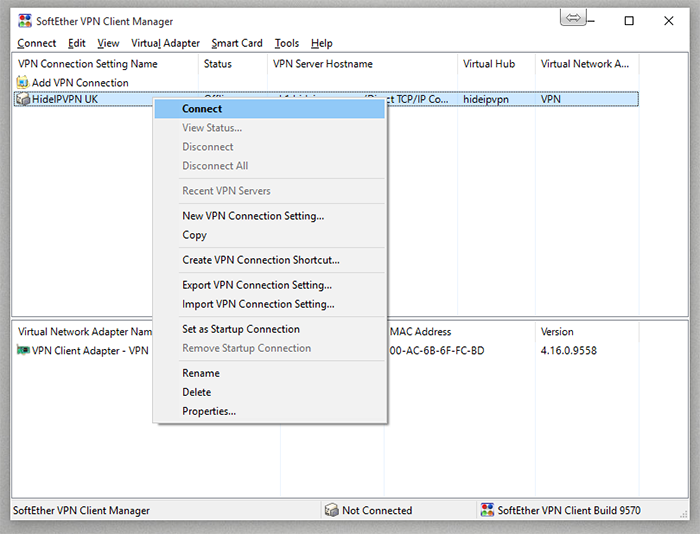The image size is (700, 534).
Task: Select Create VPN Connection Shortcut...
Action: pyautogui.click(x=270, y=260)
